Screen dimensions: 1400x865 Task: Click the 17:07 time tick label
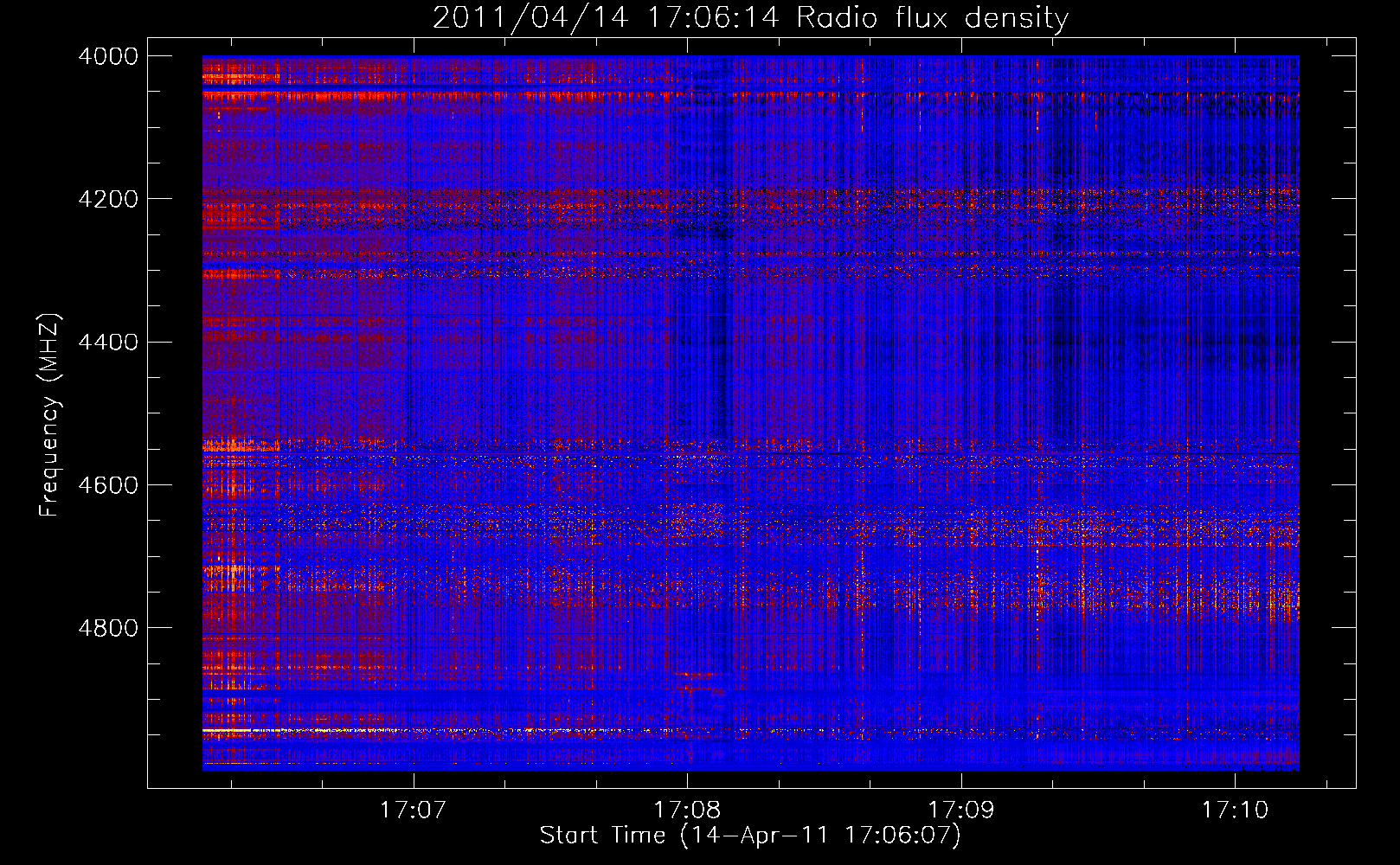[x=414, y=810]
